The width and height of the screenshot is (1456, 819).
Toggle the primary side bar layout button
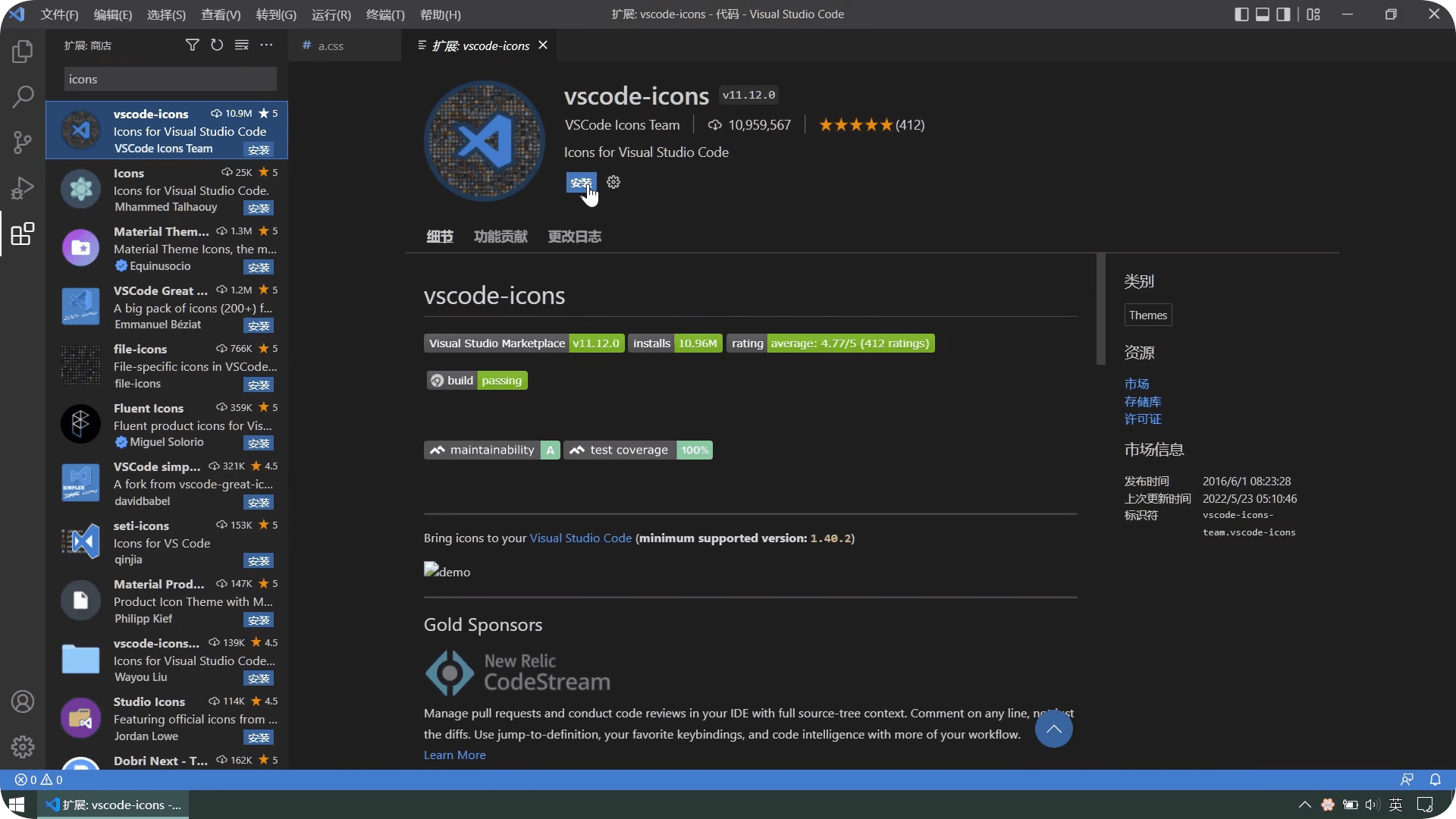(1241, 14)
